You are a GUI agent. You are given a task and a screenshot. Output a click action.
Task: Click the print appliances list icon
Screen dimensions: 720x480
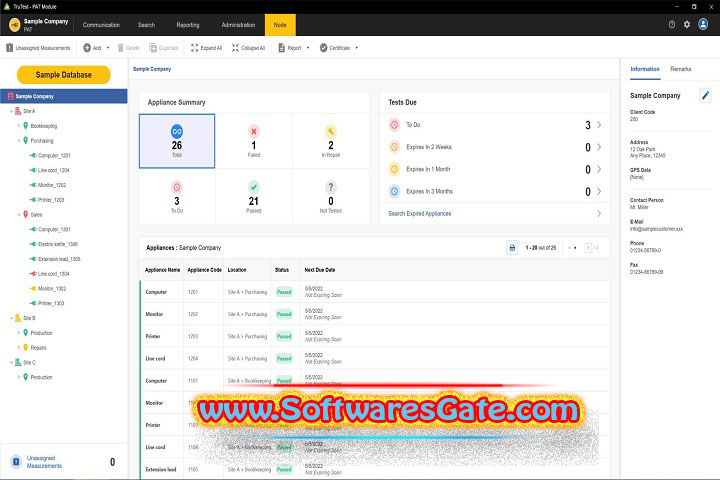[x=512, y=248]
